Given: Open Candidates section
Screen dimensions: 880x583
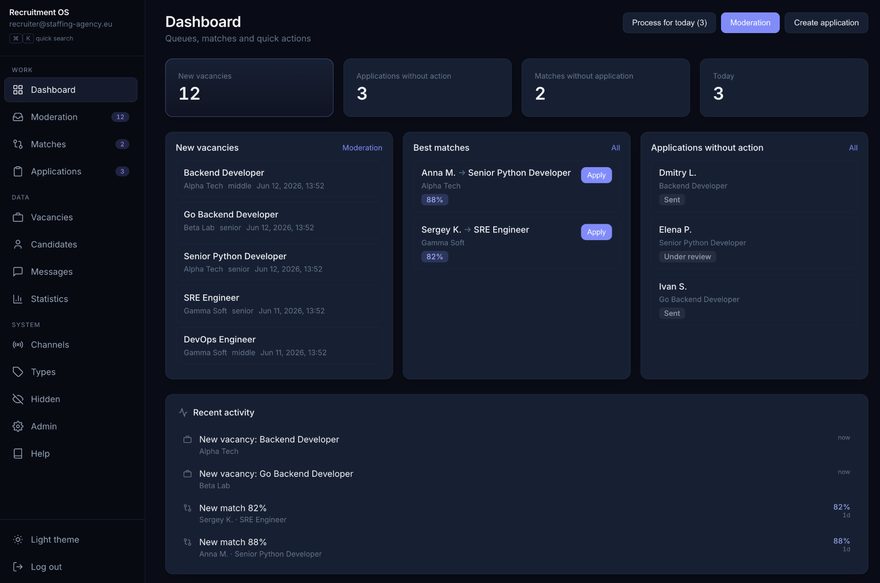Looking at the screenshot, I should [71, 245].
